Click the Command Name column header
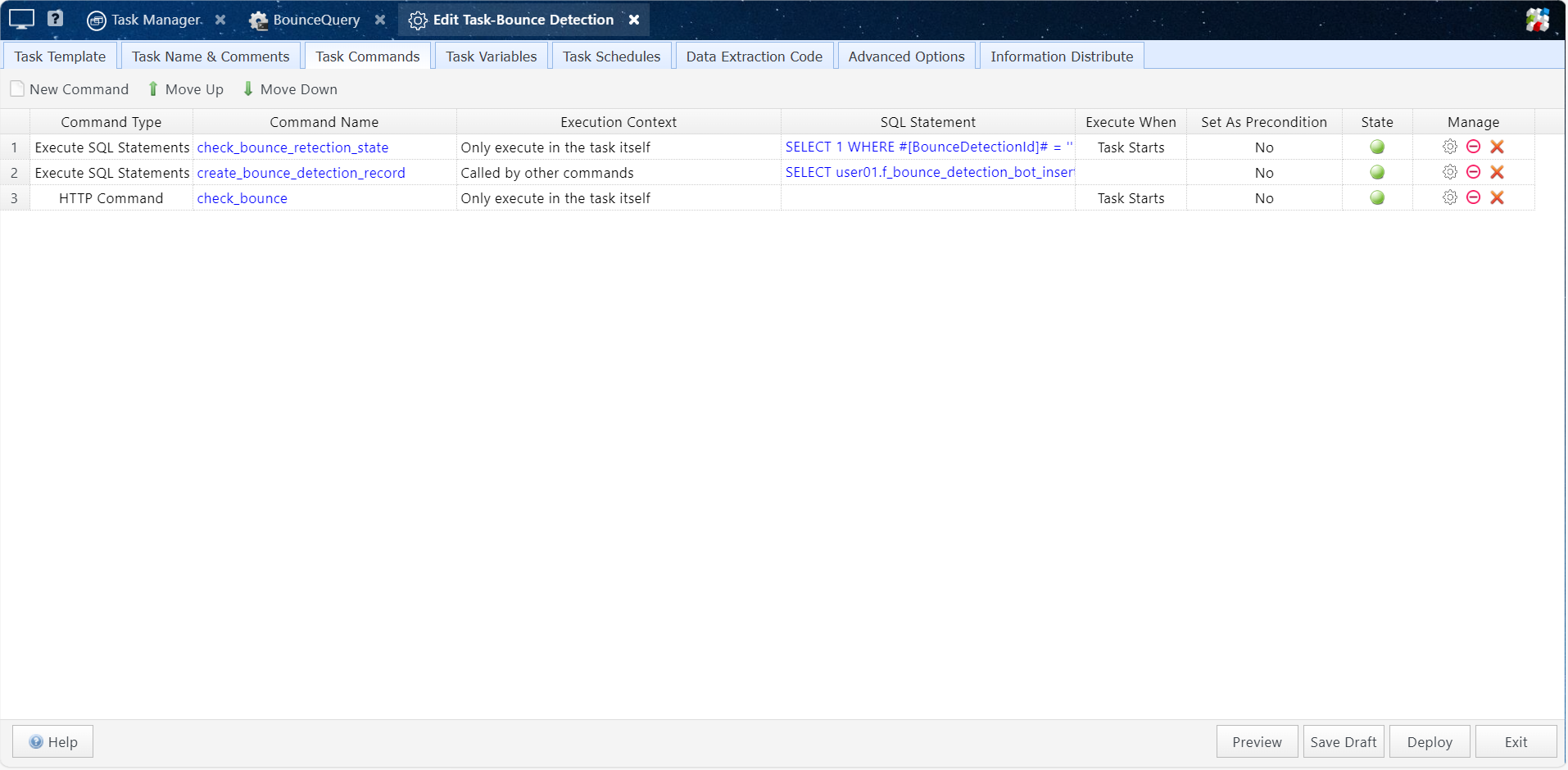Screen dimensions: 1568x770 pyautogui.click(x=324, y=122)
